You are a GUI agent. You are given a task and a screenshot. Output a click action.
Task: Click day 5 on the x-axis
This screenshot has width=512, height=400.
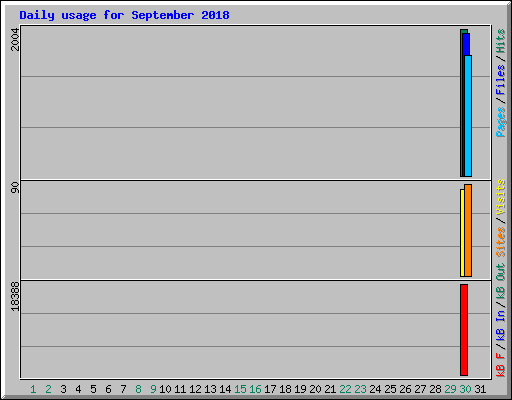93,389
